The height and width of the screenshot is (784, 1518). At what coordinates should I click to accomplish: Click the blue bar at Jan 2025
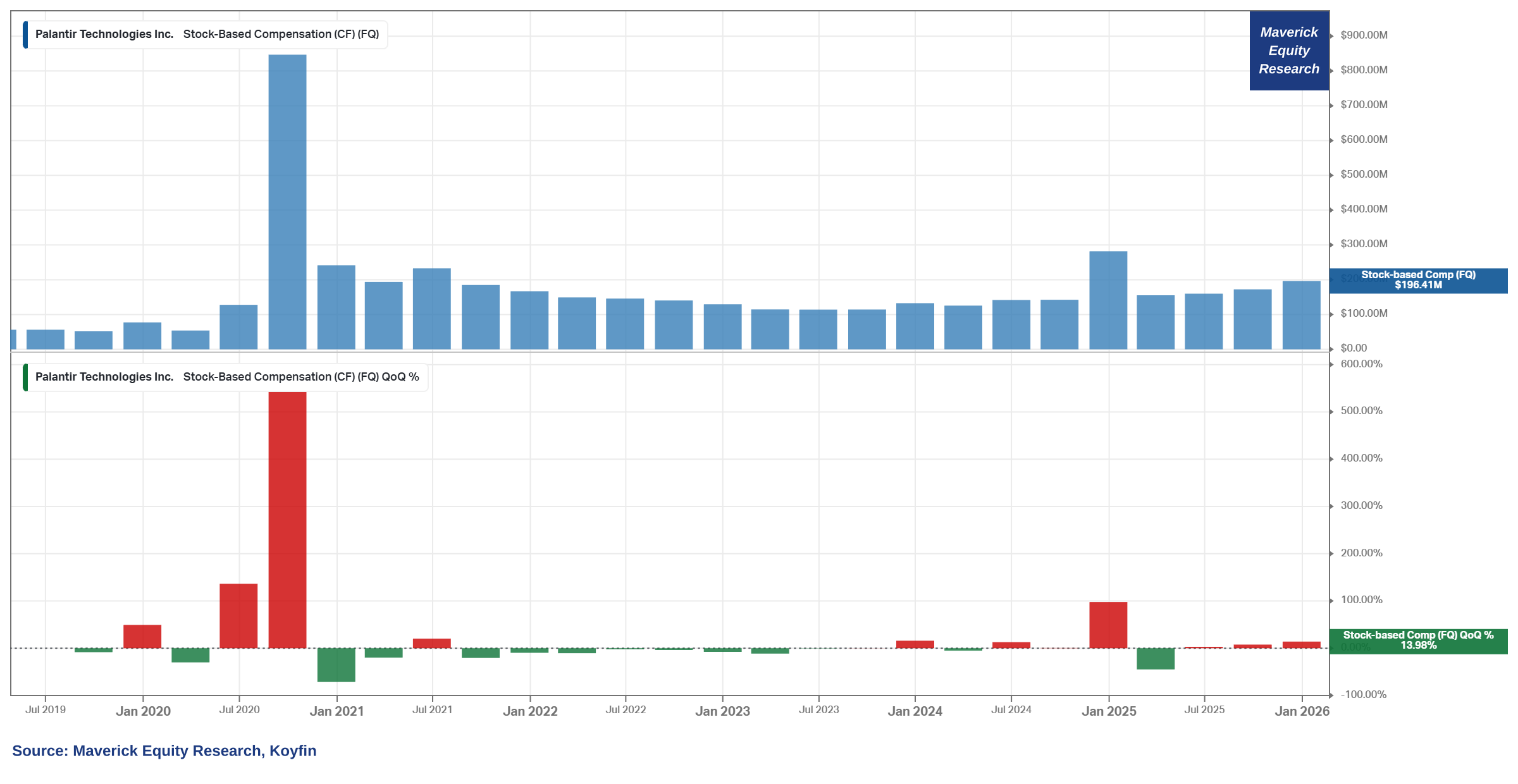(1108, 300)
